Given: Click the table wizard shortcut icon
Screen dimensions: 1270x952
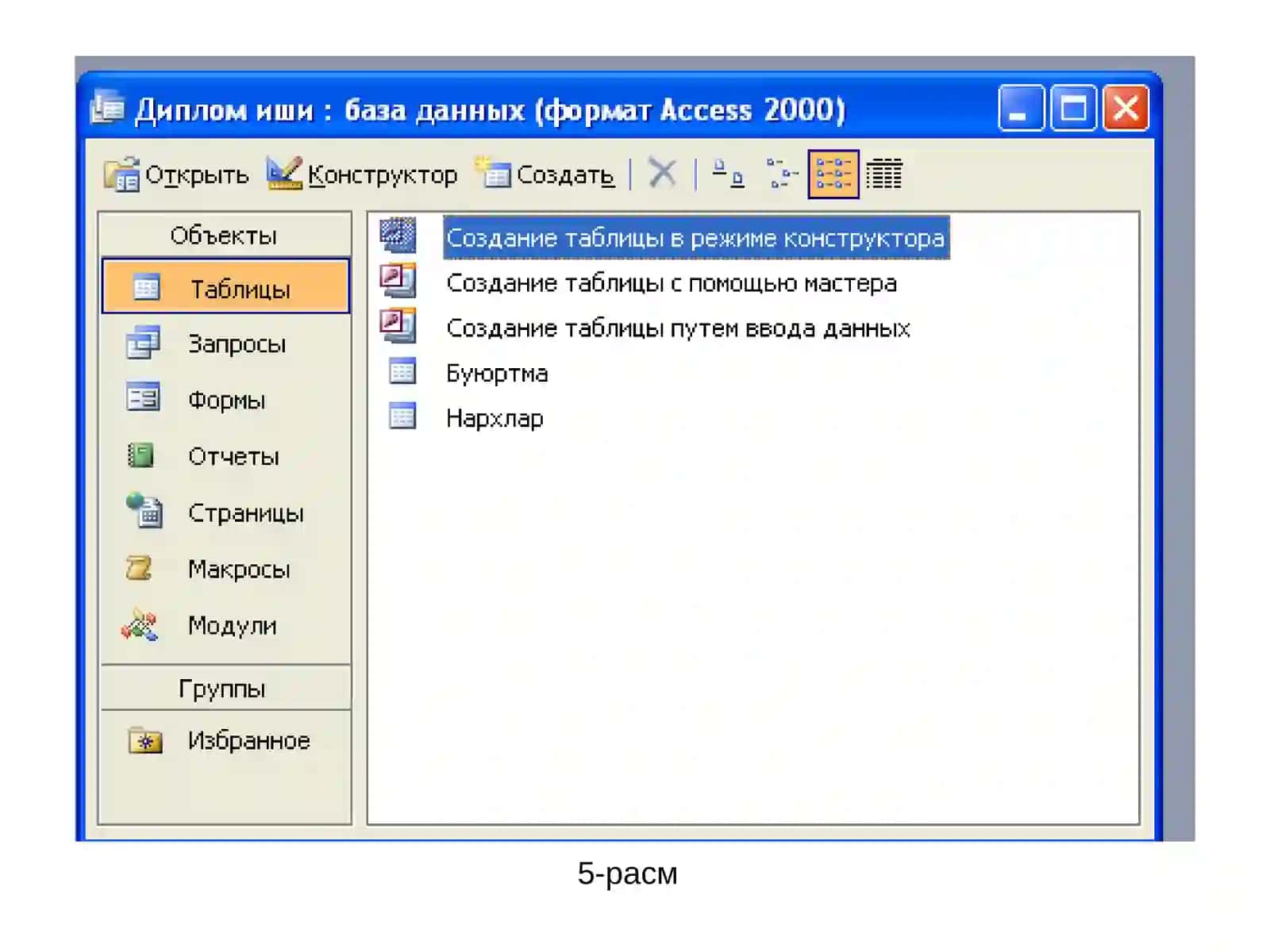Looking at the screenshot, I should pos(398,280).
